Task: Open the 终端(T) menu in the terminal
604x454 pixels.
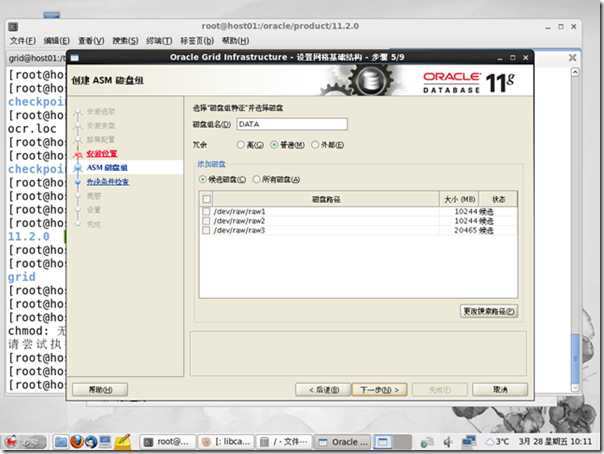Action: (159, 41)
